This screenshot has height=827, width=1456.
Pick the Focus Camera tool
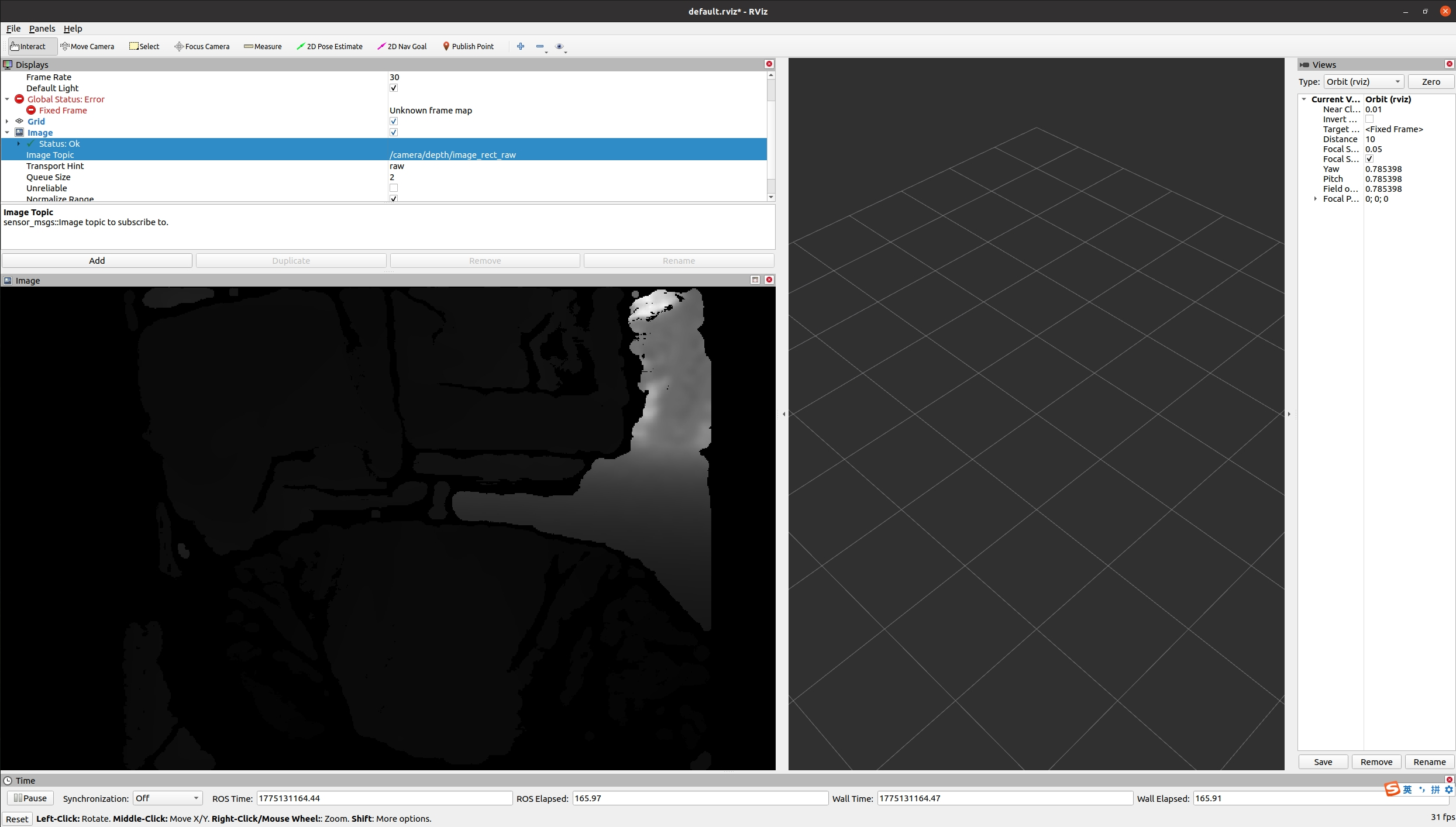point(202,46)
